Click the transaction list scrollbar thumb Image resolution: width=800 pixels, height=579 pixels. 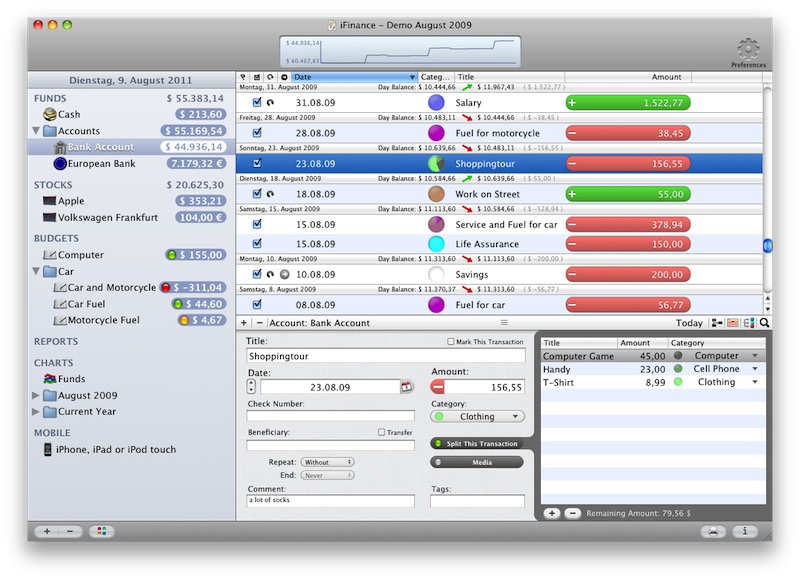click(x=767, y=246)
